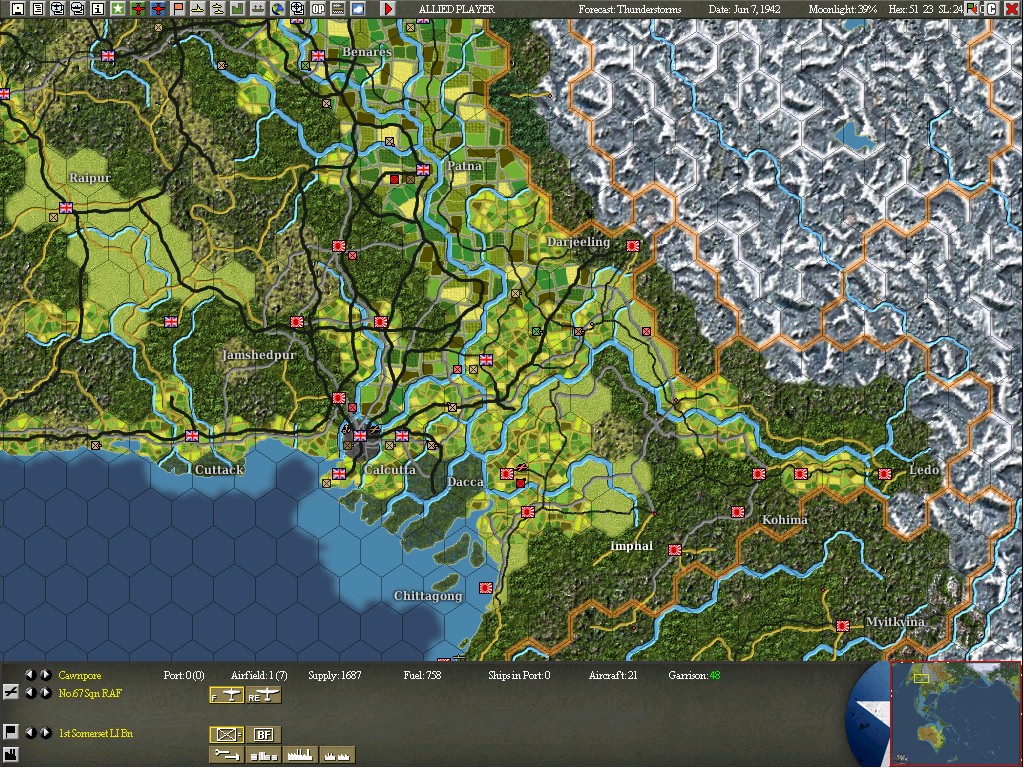Viewport: 1024px width, 768px height.
Task: Click the Forecast: Thunderstorms text
Action: pyautogui.click(x=630, y=9)
